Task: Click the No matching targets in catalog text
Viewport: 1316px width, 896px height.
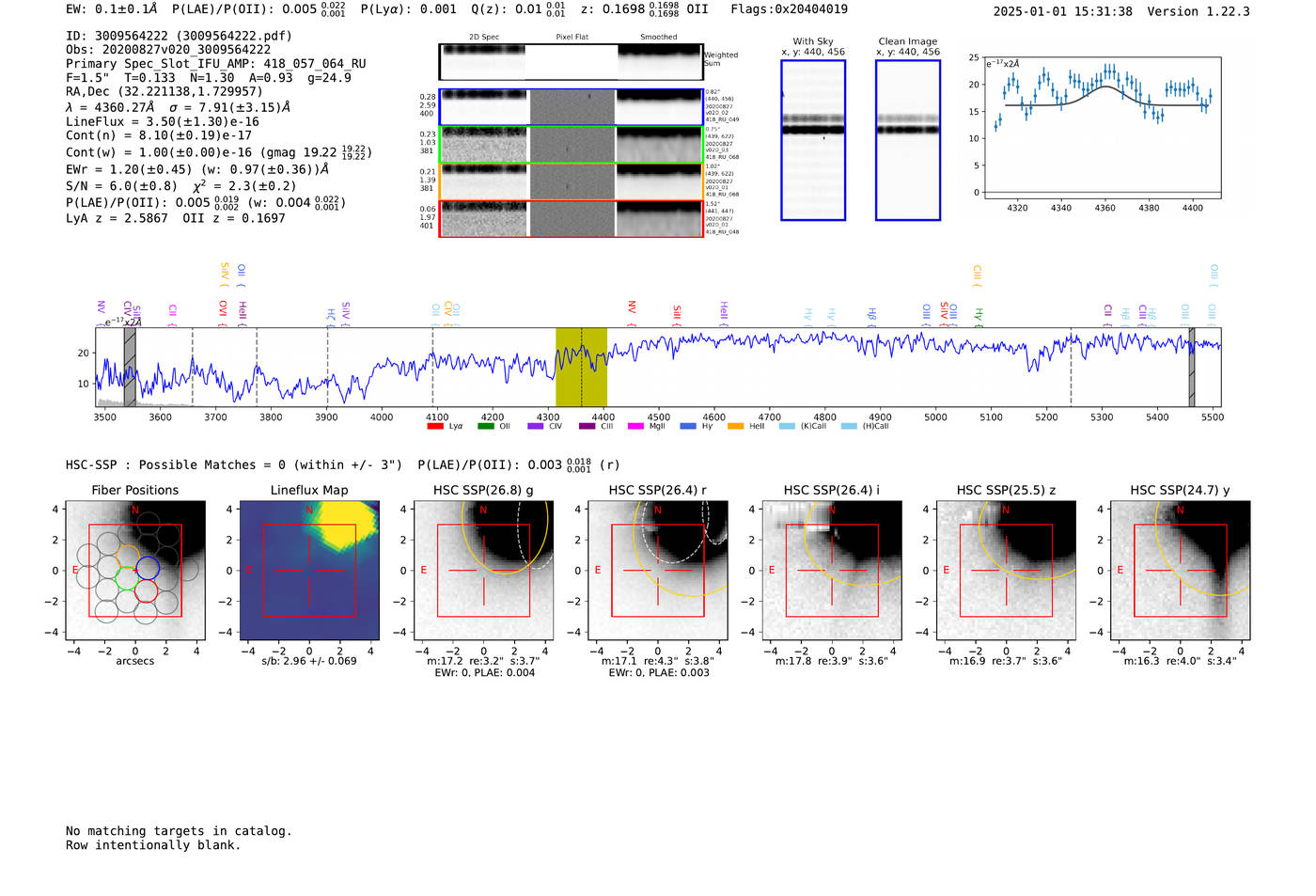Action: [179, 831]
